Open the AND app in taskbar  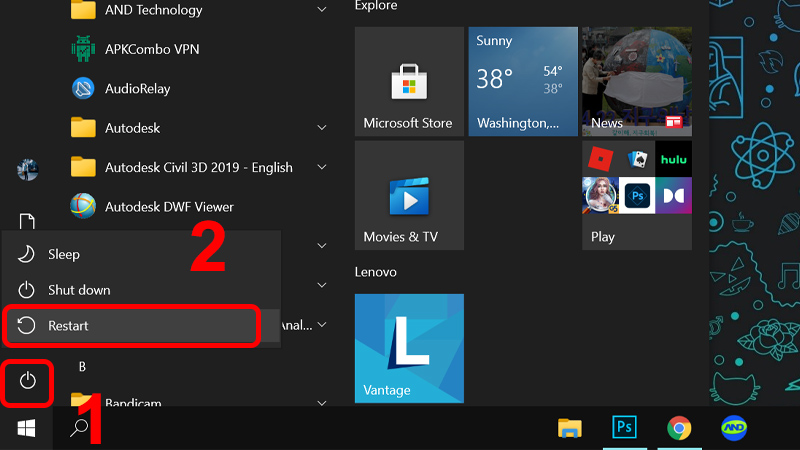pyautogui.click(x=734, y=428)
